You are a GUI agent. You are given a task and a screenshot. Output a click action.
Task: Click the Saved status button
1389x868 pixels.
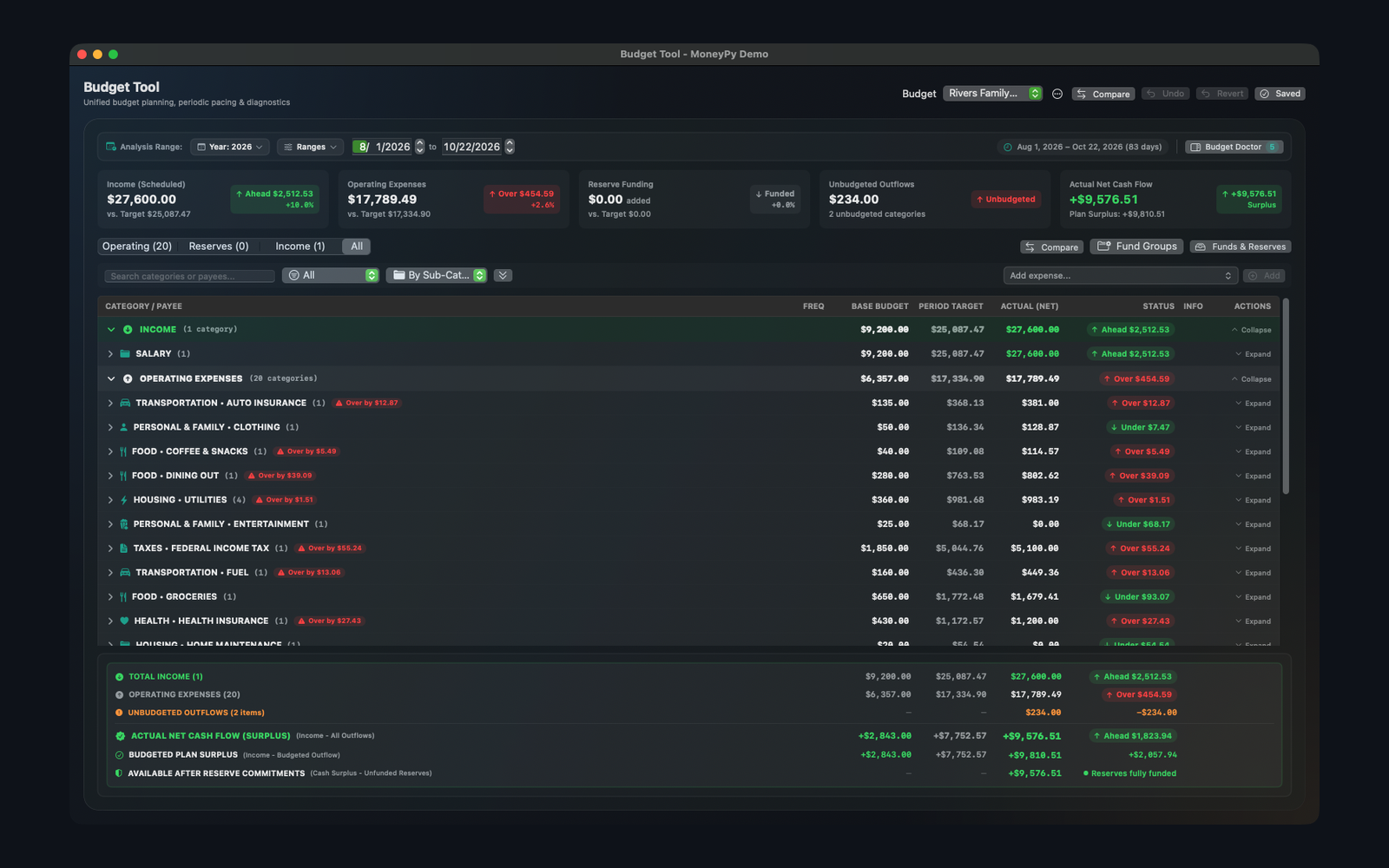[x=1280, y=94]
